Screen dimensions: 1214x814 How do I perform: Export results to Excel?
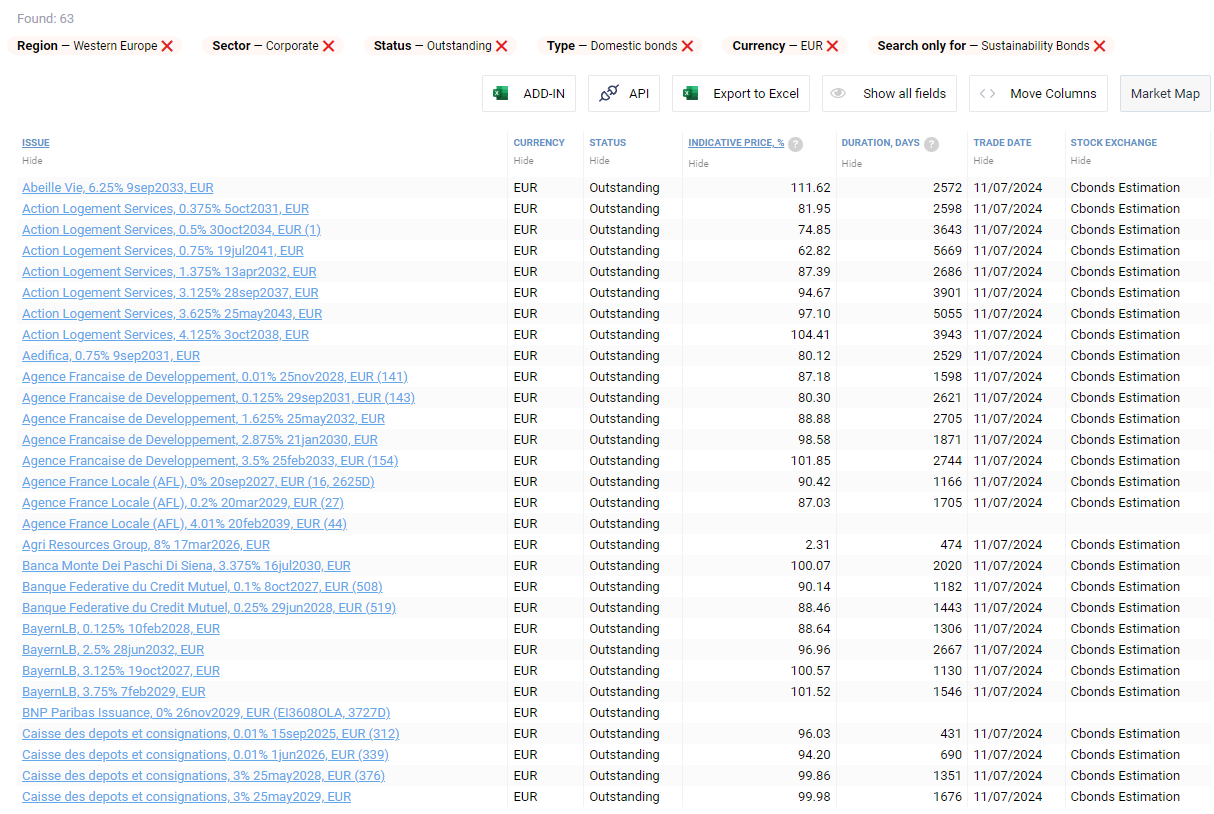741,94
